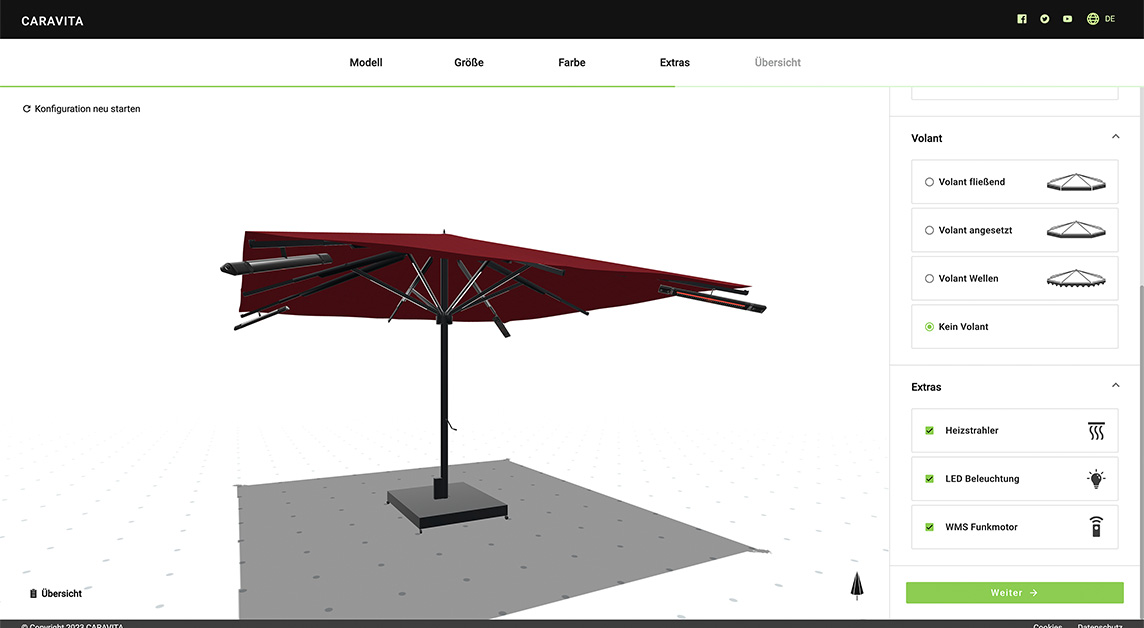Click the green Weiter button
Screen dimensions: 1144x628
1014,592
